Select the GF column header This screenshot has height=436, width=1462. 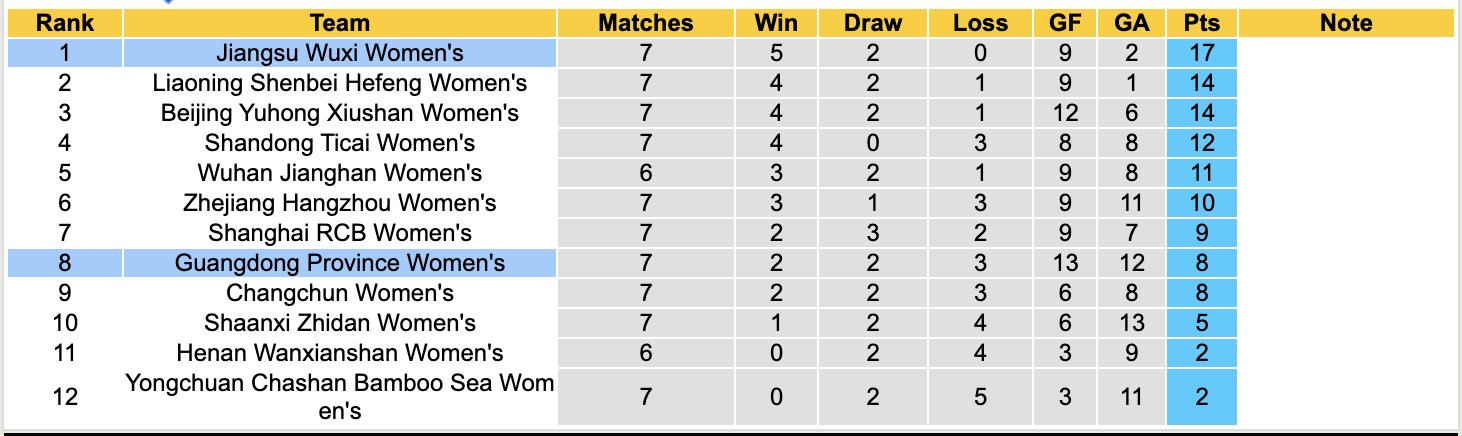[x=1065, y=23]
